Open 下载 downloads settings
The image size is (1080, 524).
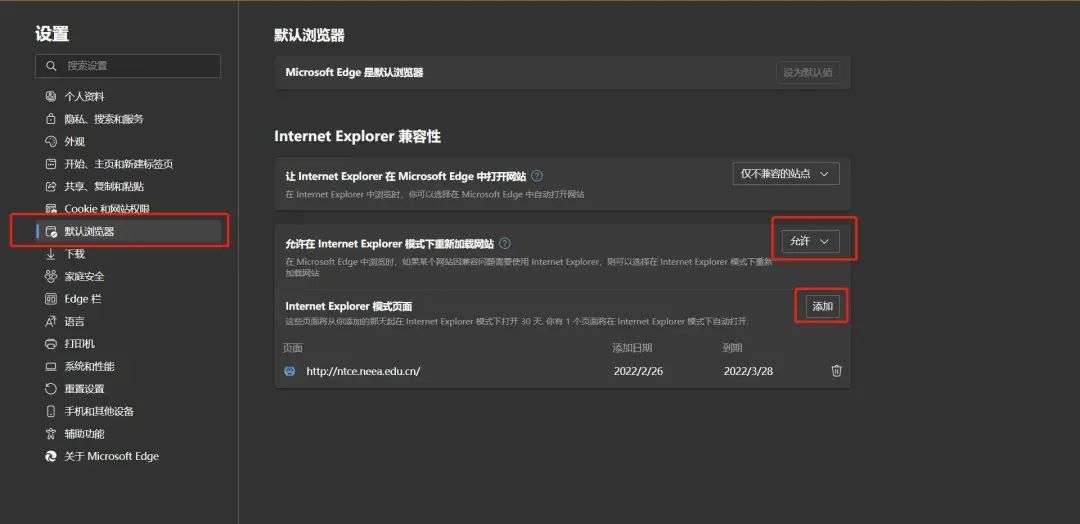pos(74,254)
